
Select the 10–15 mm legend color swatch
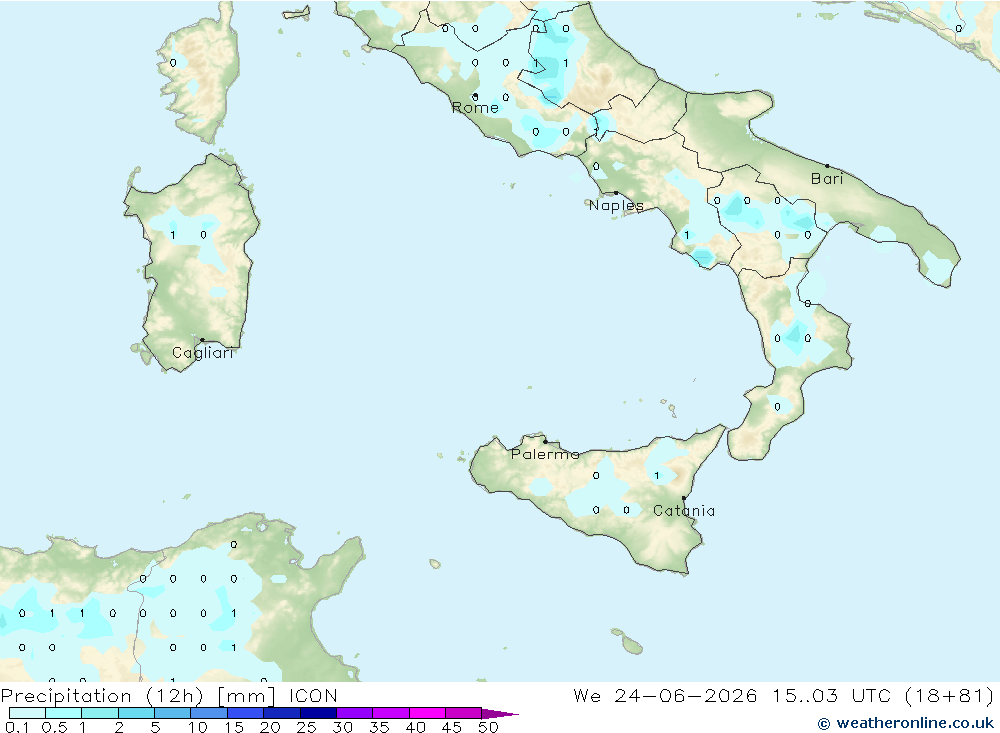pos(209,713)
